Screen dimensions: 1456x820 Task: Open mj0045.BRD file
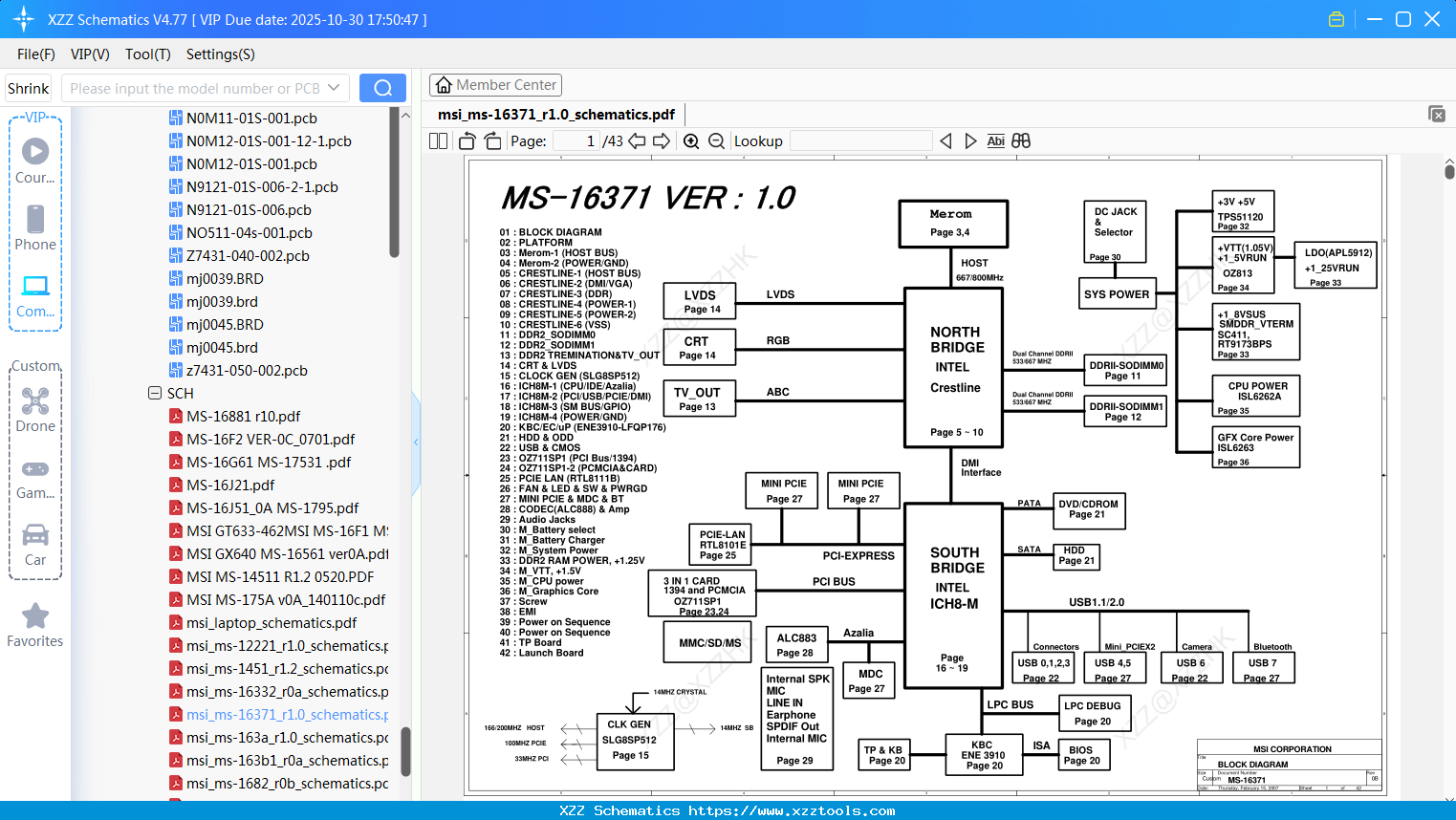(x=225, y=325)
